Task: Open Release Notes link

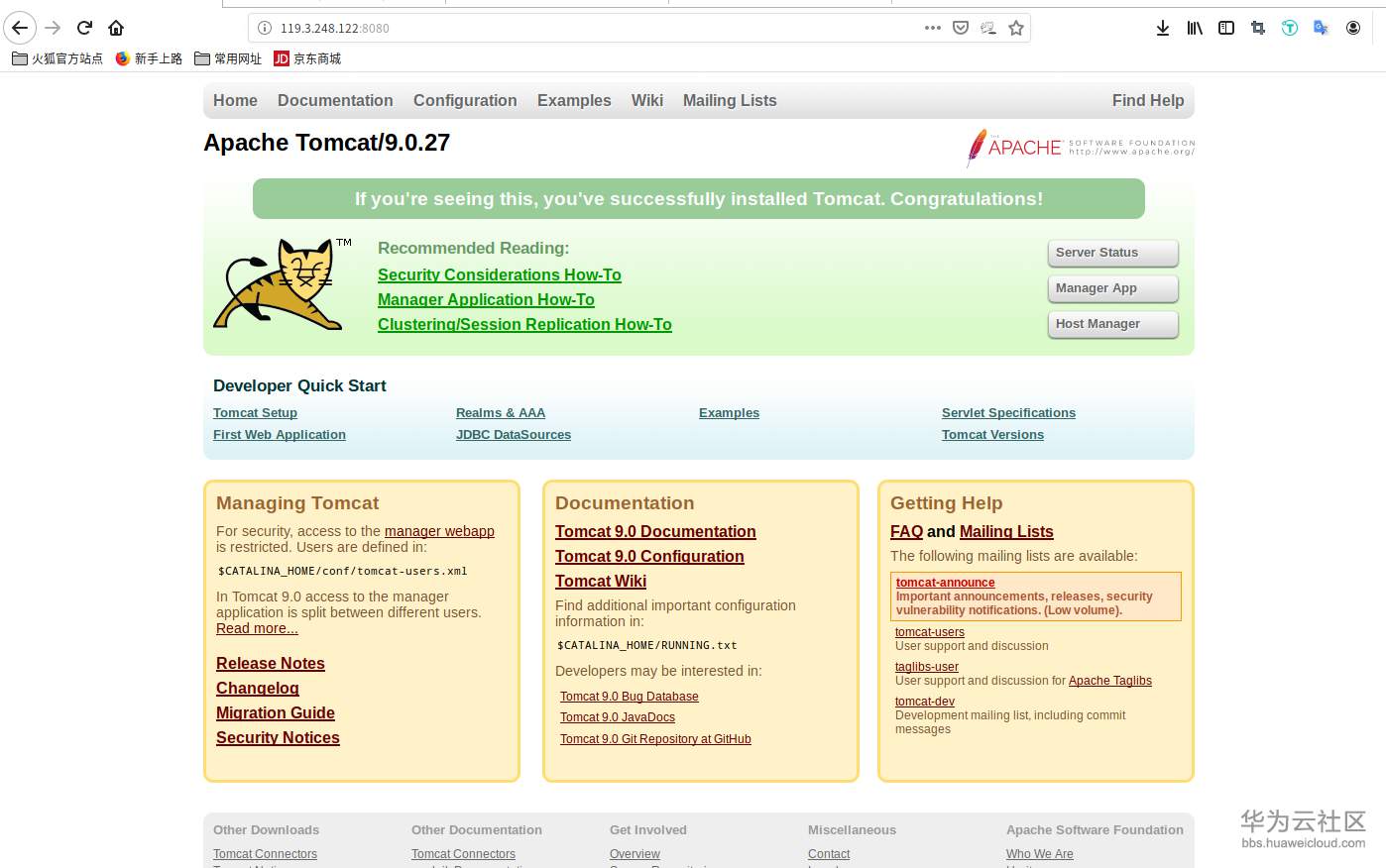Action: [271, 664]
